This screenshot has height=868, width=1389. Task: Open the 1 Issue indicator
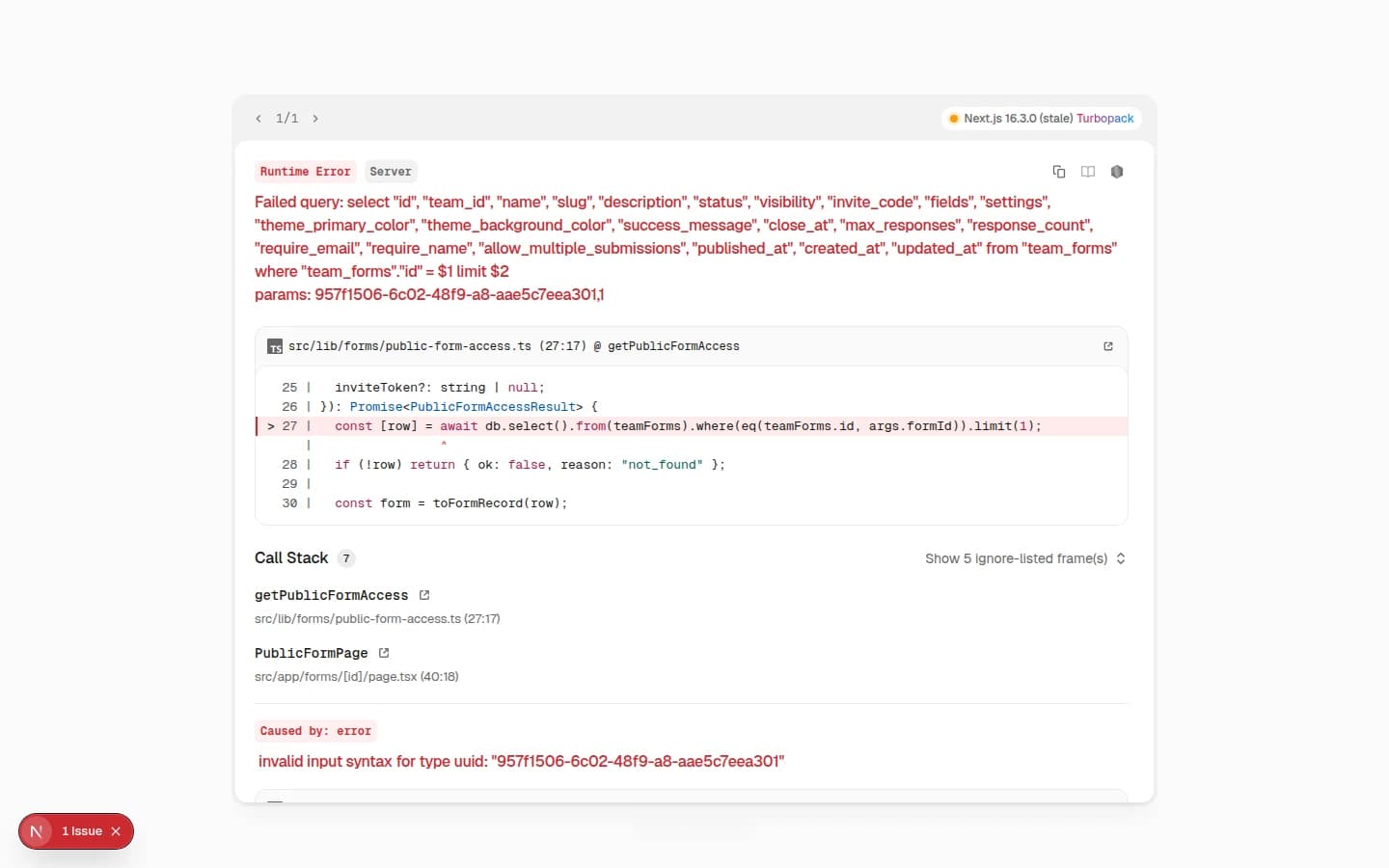click(x=82, y=831)
